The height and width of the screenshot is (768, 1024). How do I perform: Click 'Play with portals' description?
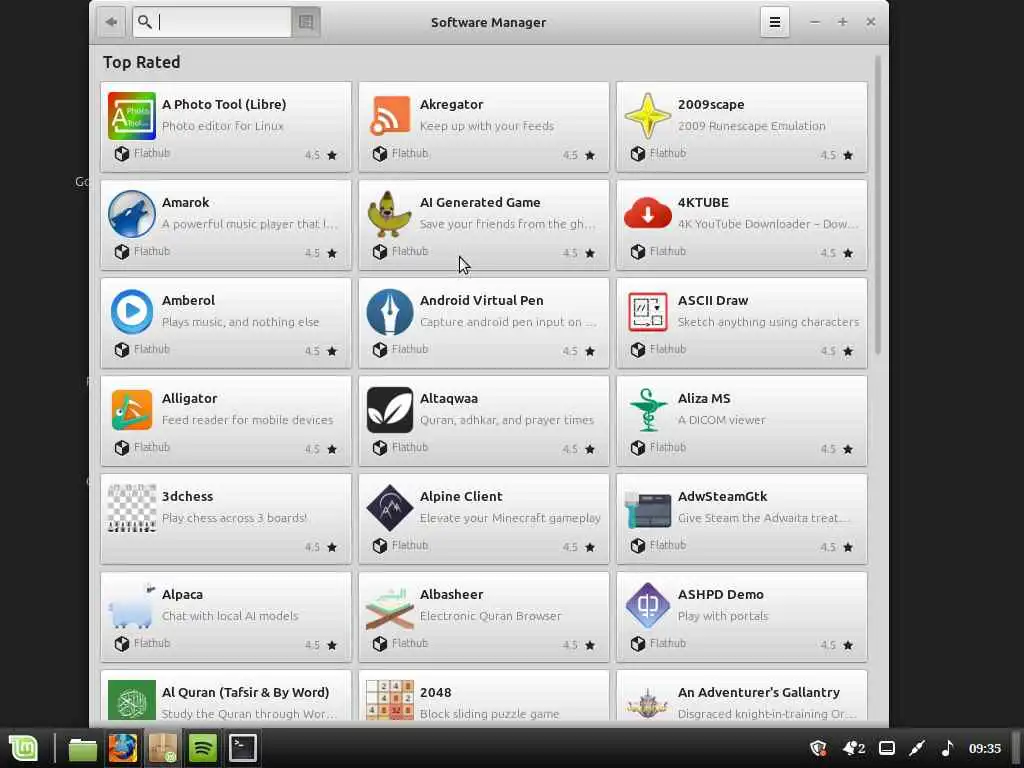pyautogui.click(x=723, y=616)
